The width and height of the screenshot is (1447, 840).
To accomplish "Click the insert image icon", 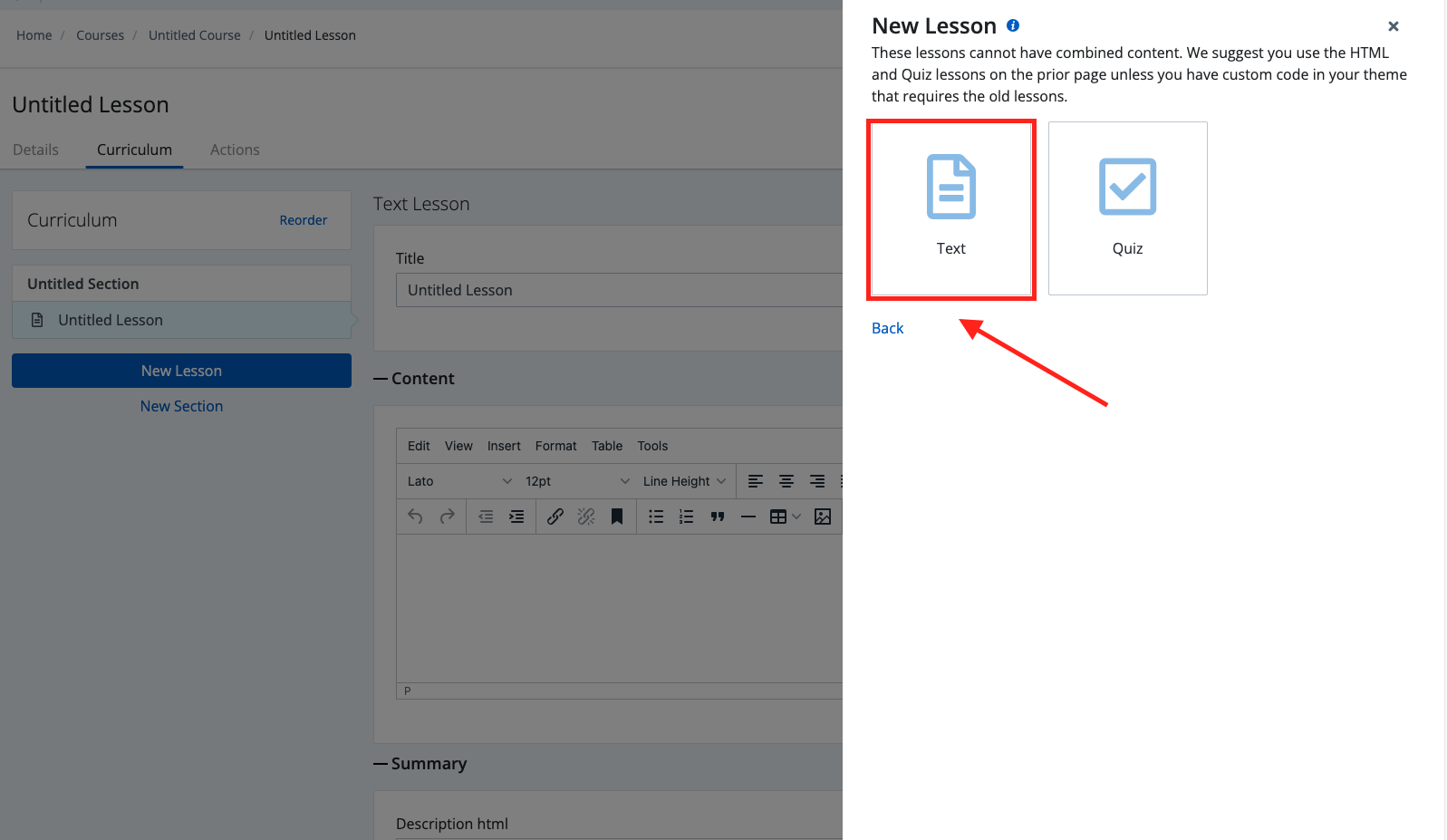I will click(823, 517).
